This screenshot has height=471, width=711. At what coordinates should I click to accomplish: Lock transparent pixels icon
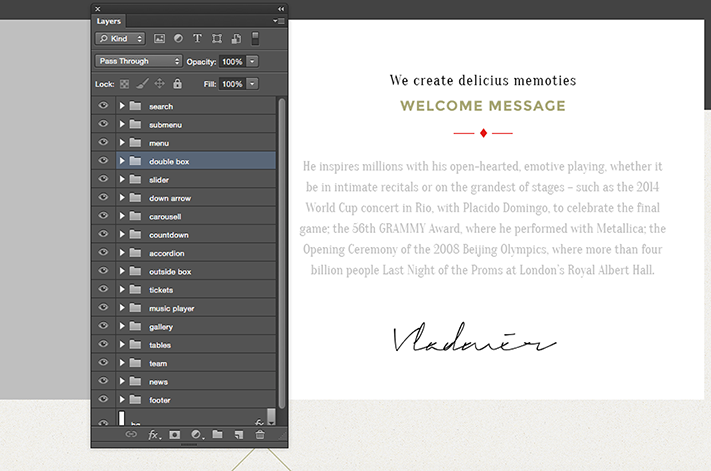click(124, 84)
